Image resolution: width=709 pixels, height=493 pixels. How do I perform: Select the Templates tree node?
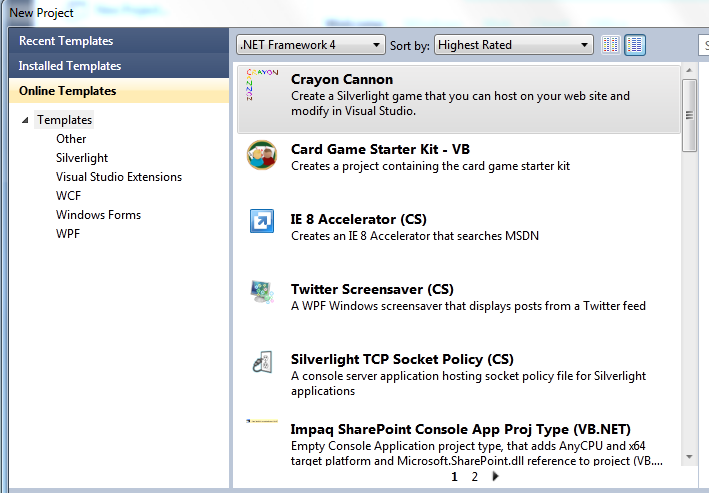pyautogui.click(x=64, y=120)
